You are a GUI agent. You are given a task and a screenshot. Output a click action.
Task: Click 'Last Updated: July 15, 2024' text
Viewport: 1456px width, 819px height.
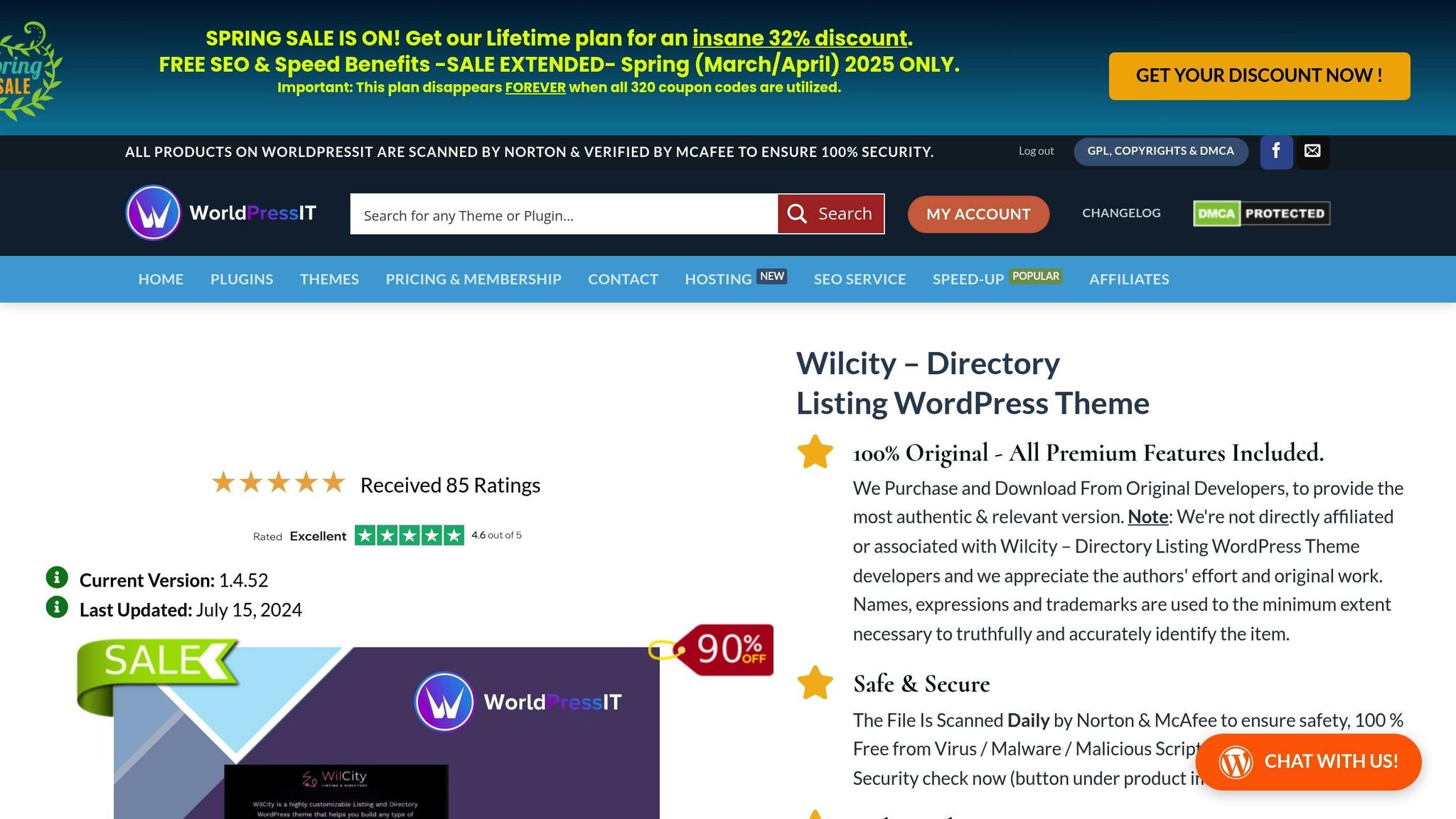coord(191,610)
